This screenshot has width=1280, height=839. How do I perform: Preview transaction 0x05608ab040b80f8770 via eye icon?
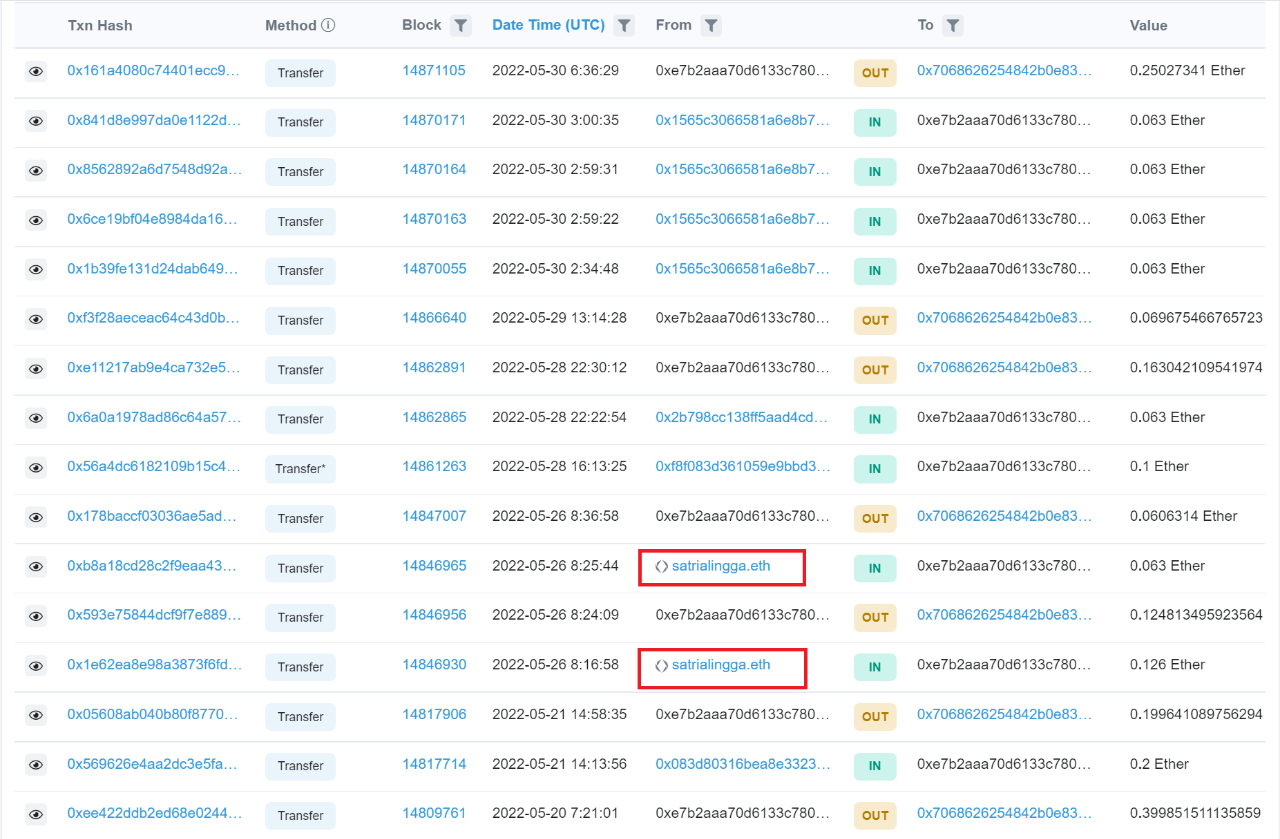click(36, 716)
